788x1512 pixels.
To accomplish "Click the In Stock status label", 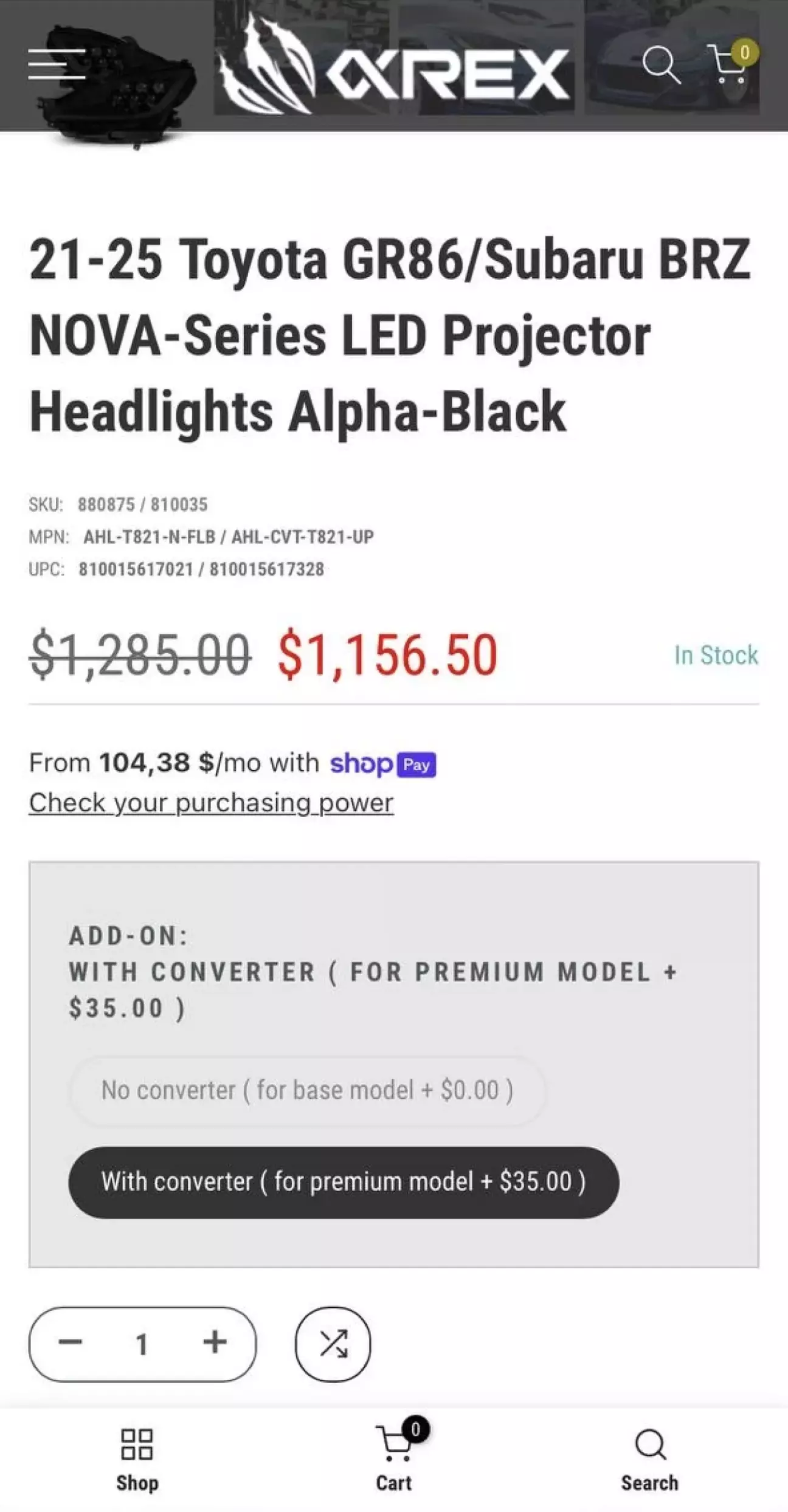I will 716,655.
